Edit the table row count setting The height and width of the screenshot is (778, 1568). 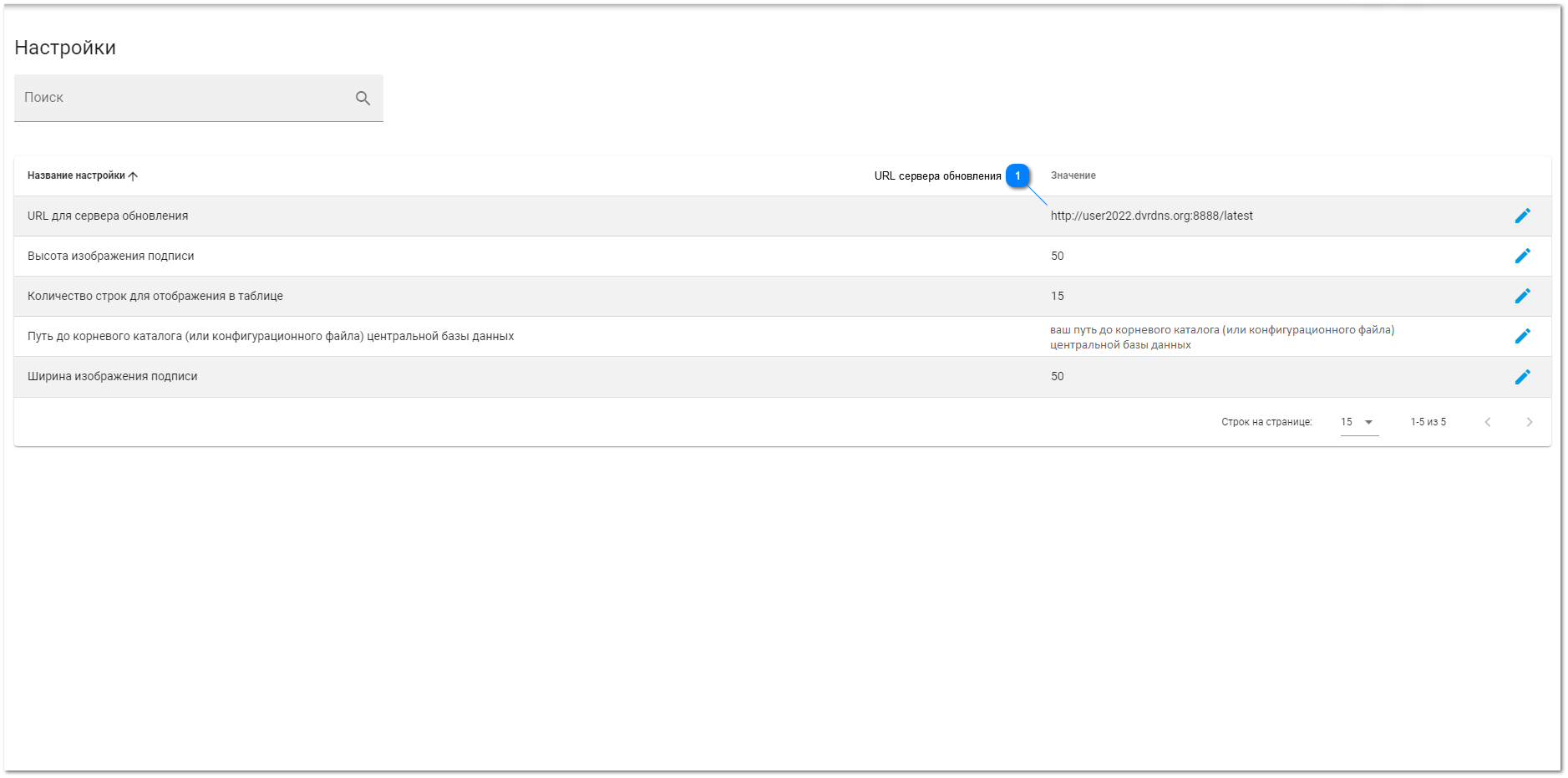(x=1522, y=296)
